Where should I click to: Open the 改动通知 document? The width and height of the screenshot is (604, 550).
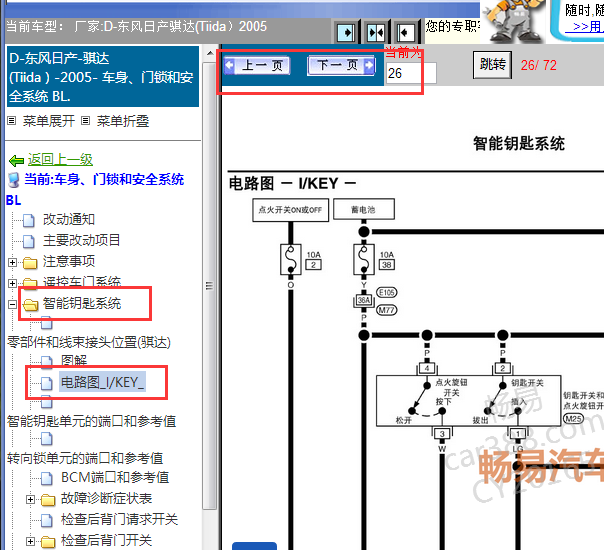point(69,220)
